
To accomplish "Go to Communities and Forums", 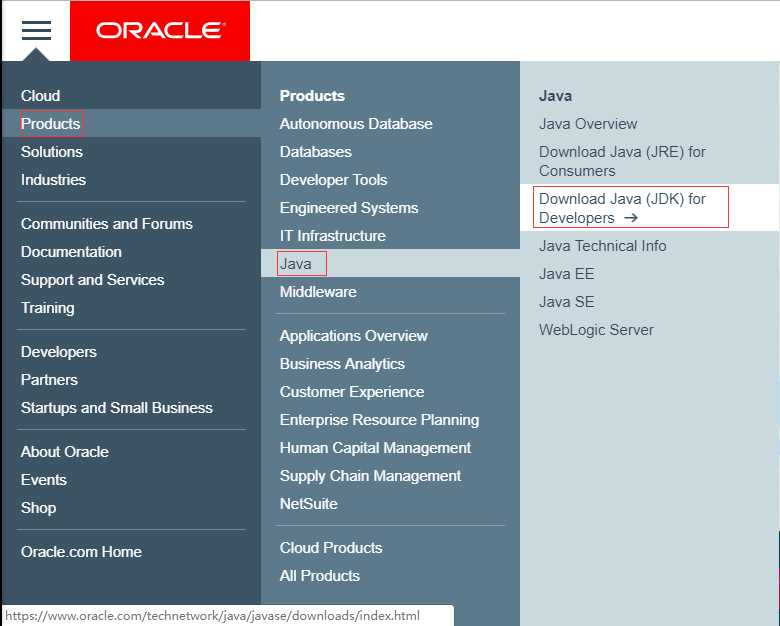I will coord(106,224).
